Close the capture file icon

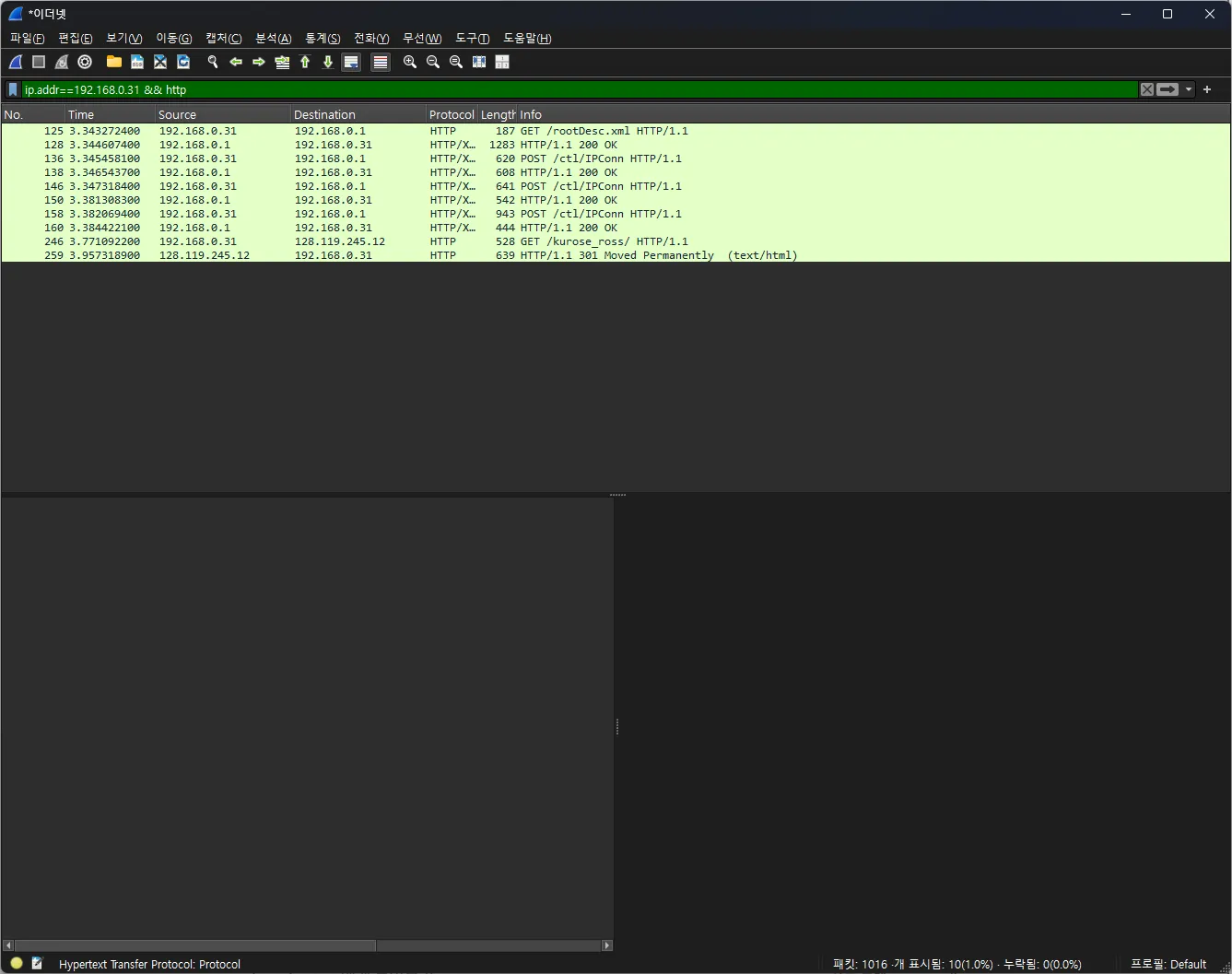click(160, 62)
